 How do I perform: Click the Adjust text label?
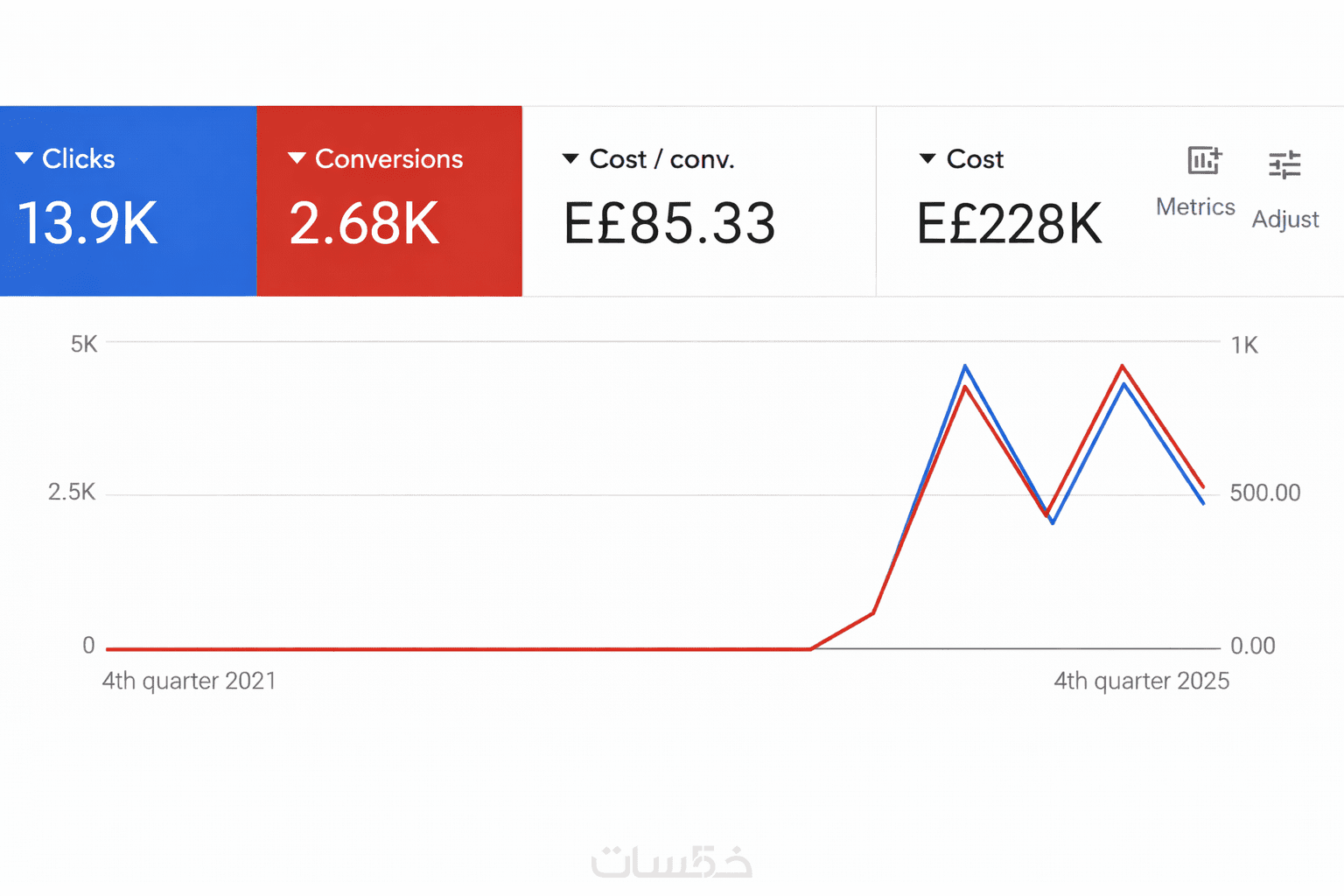[1284, 219]
